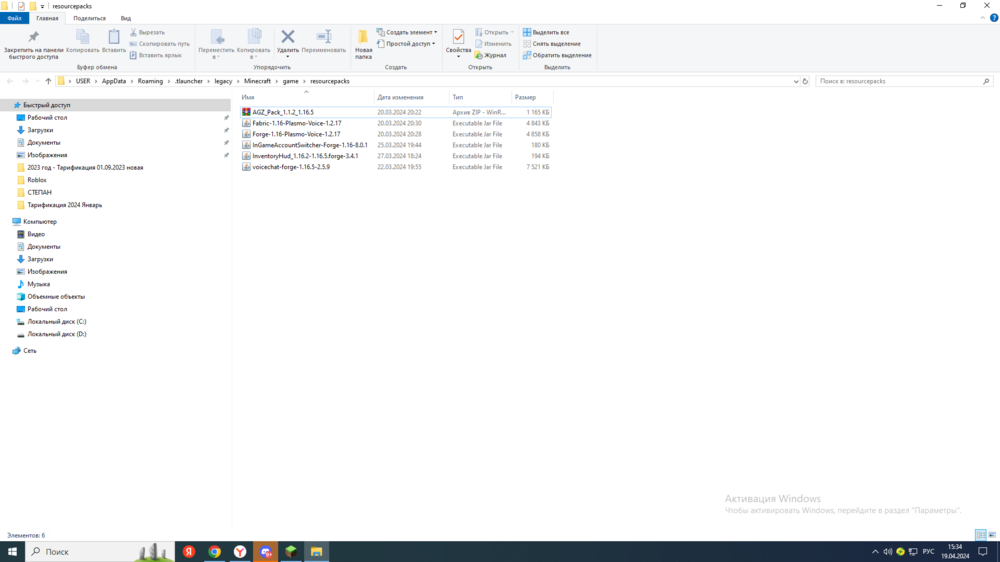Open Minecraft launcher icon in taskbar
Image resolution: width=1000 pixels, height=562 pixels.
pos(291,551)
